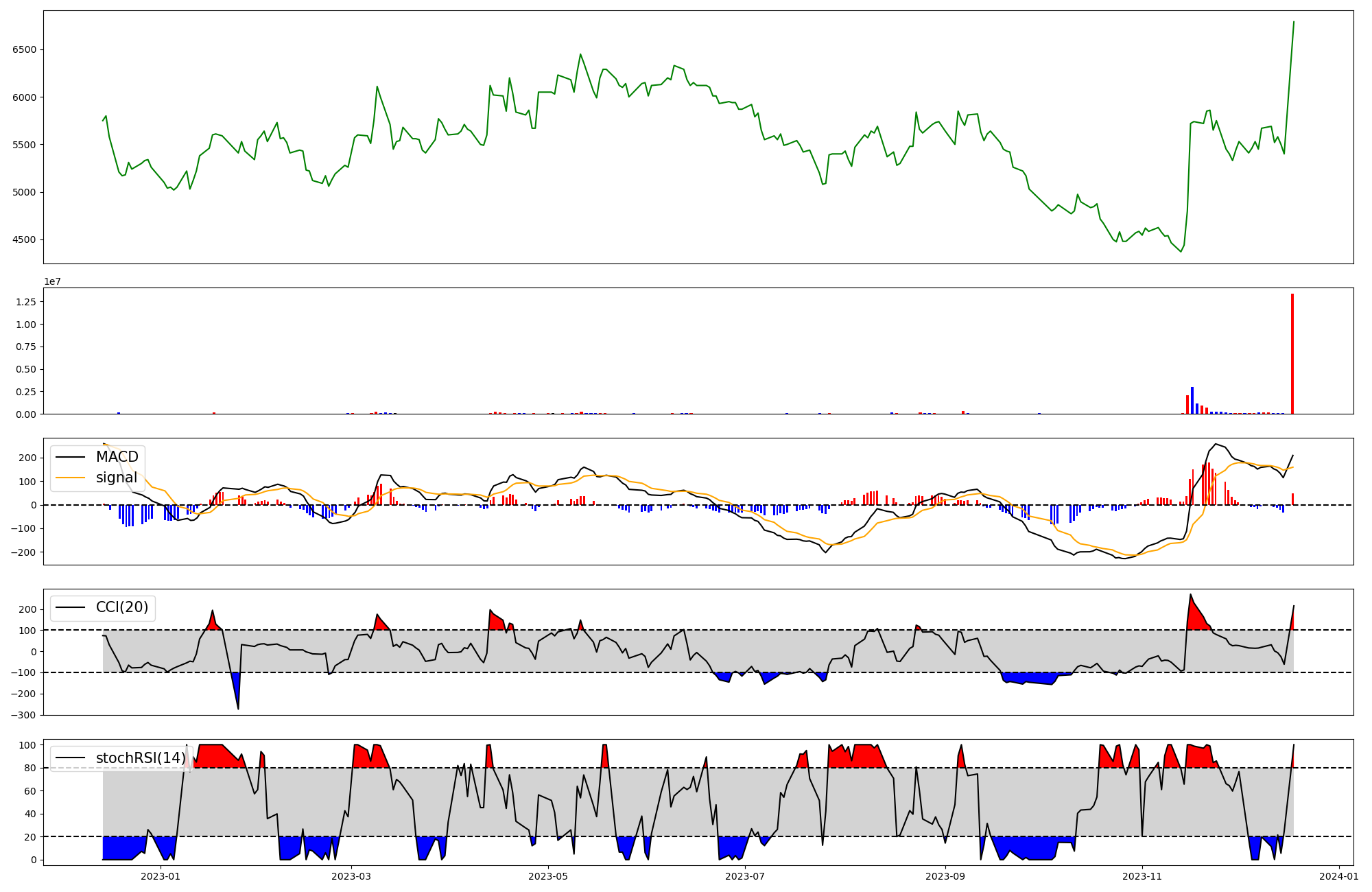Click the 2023-11 date tick label
This screenshot has width=1372, height=892.
(x=1142, y=876)
